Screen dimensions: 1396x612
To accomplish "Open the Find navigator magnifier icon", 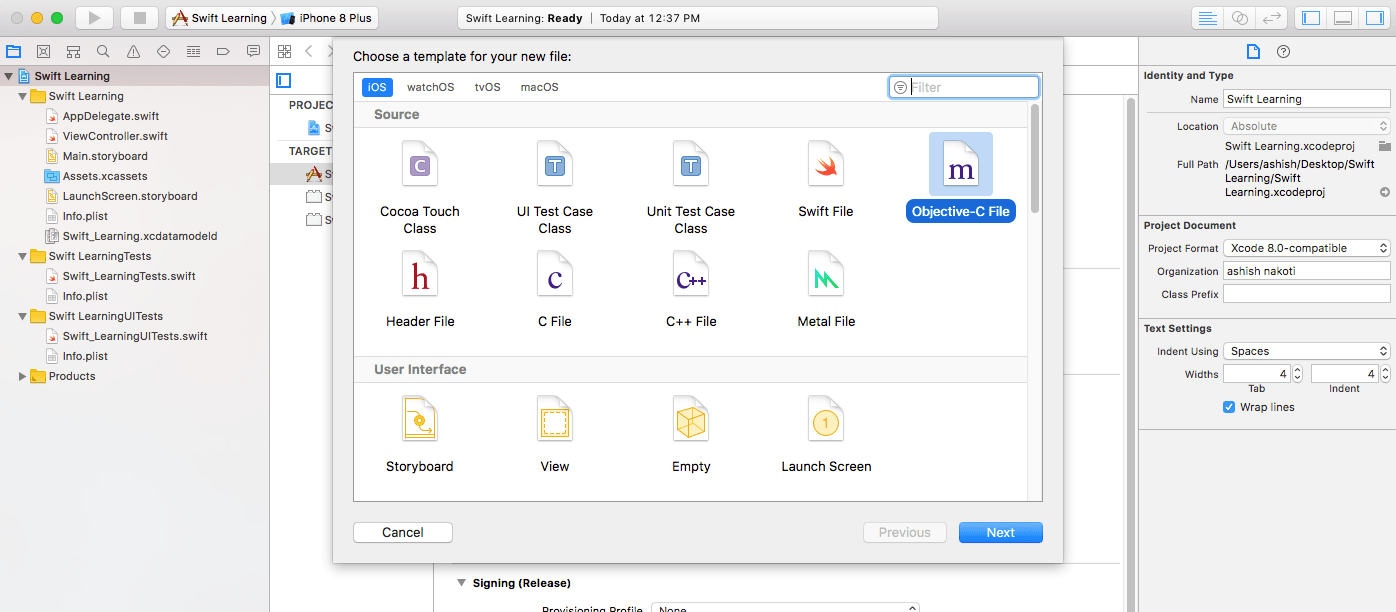I will point(103,51).
